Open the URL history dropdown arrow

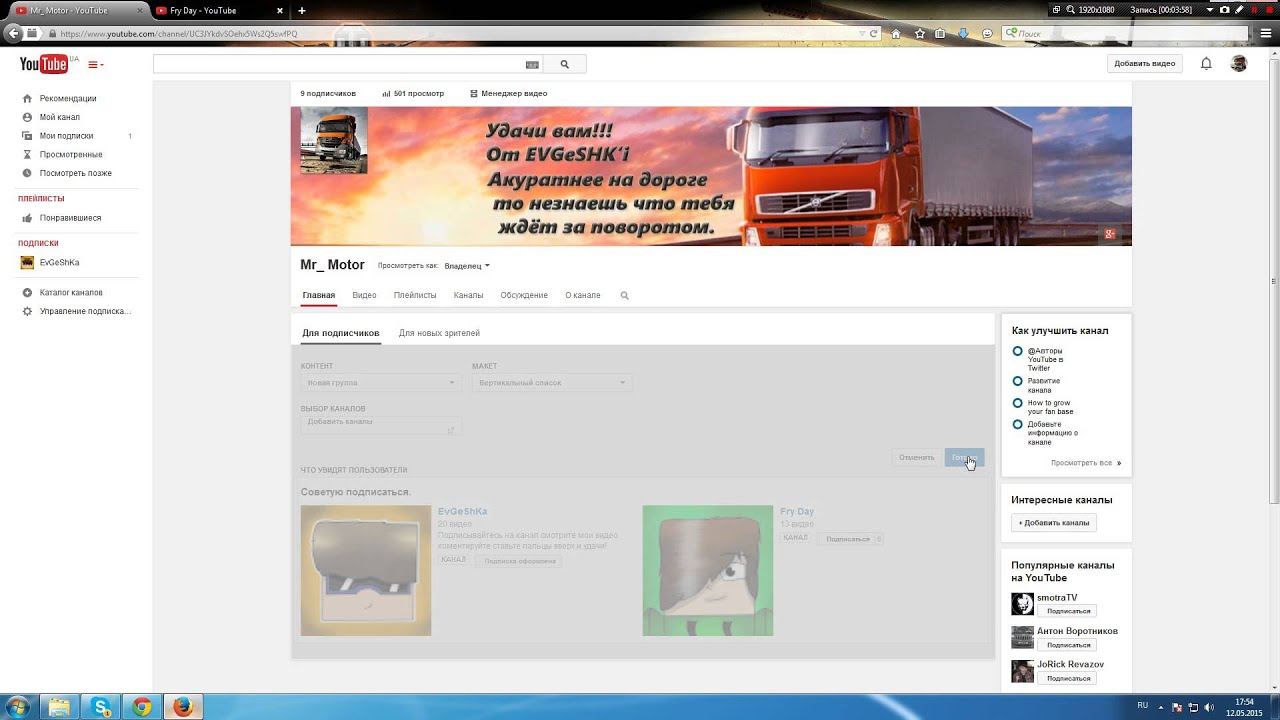click(862, 33)
